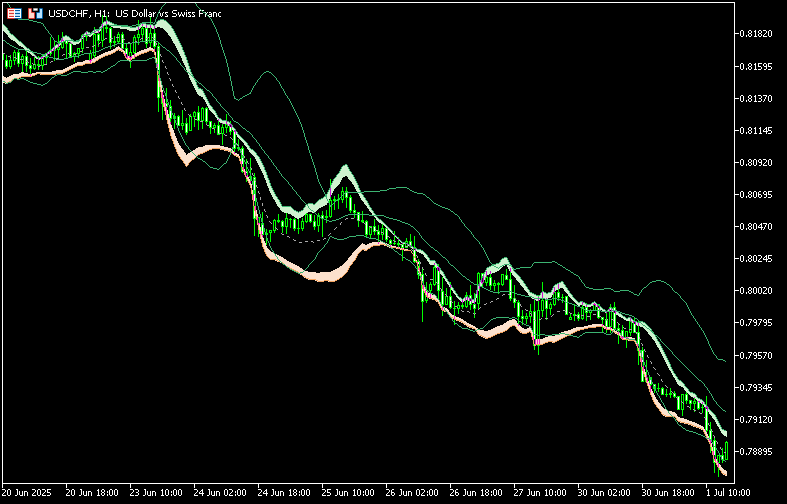
Task: Click the 1 Jul 10:00 time label
Action: 728,492
